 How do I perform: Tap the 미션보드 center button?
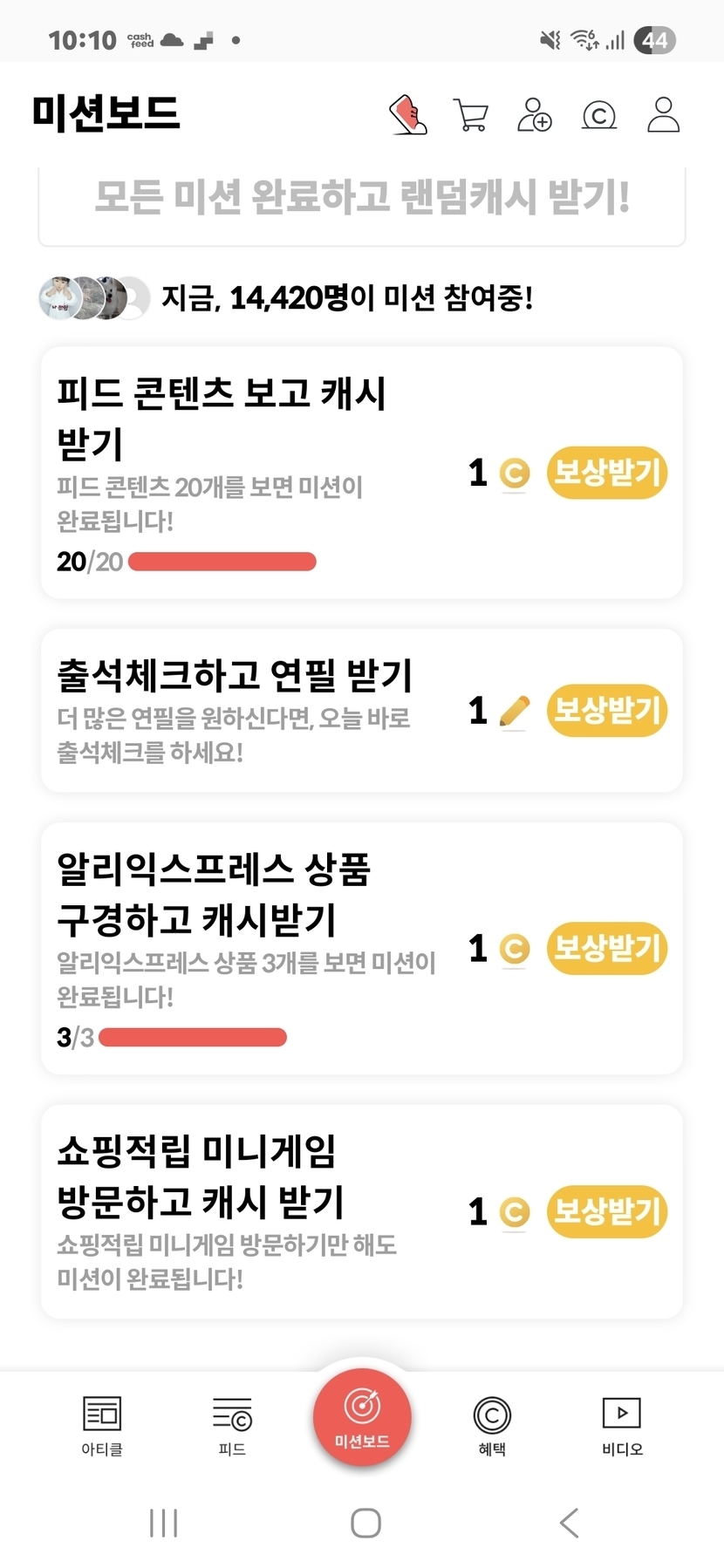(x=362, y=1418)
